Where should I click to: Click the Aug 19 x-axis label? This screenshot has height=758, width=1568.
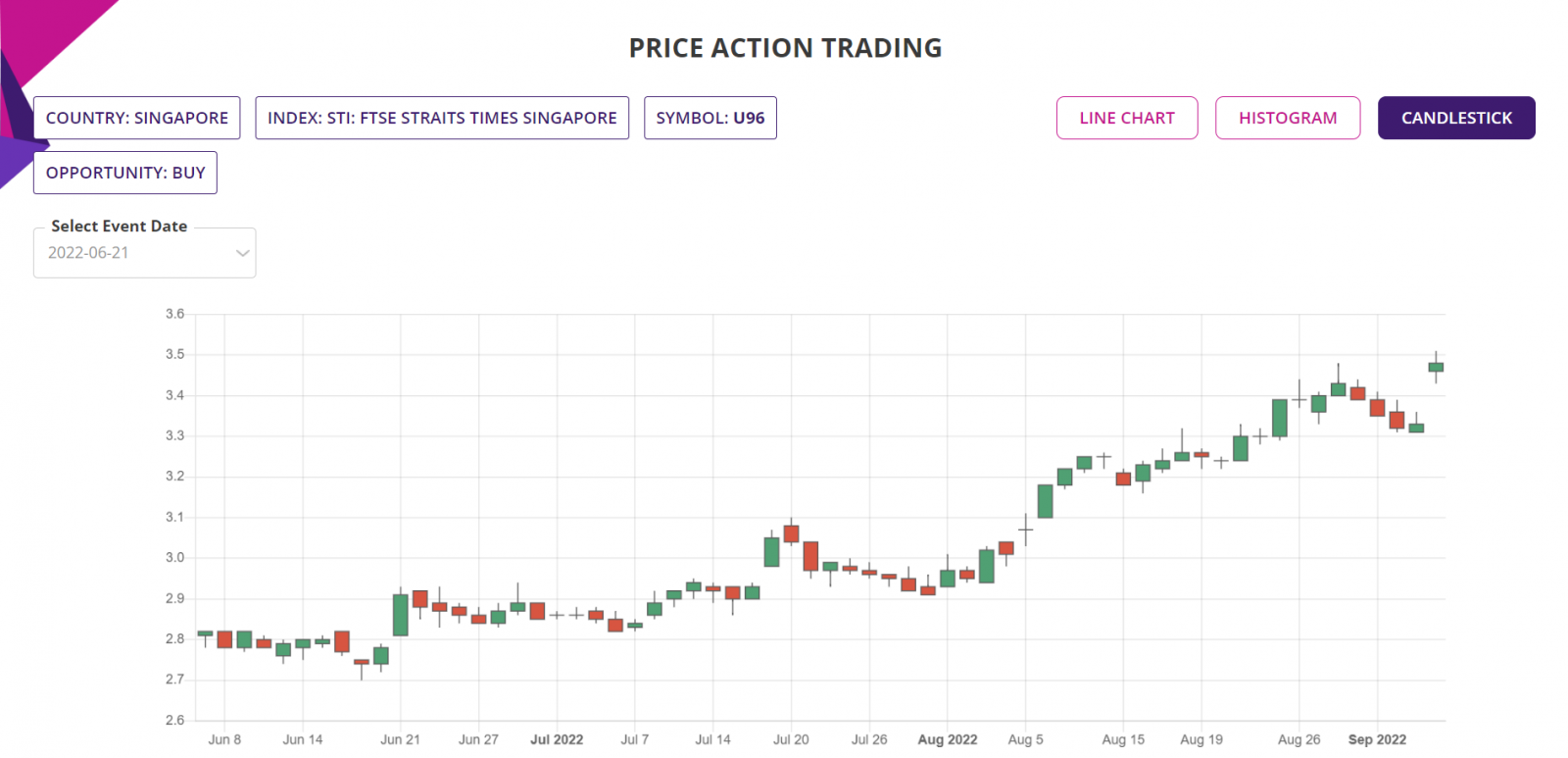click(x=1201, y=739)
